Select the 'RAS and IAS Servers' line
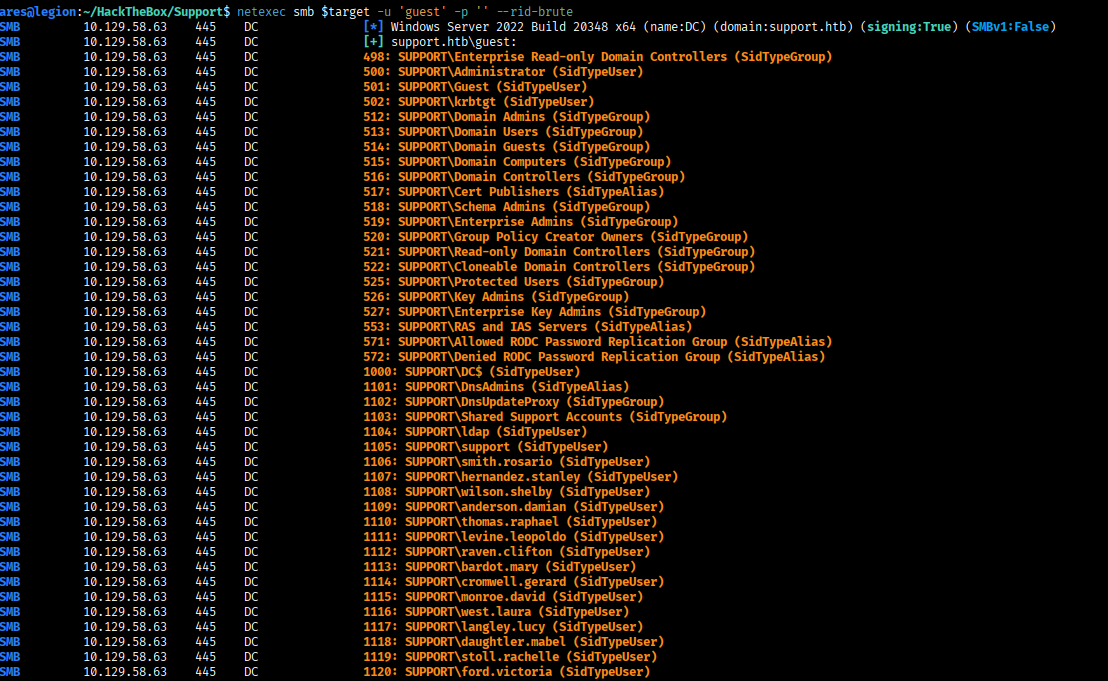The height and width of the screenshot is (681, 1108). click(x=528, y=326)
